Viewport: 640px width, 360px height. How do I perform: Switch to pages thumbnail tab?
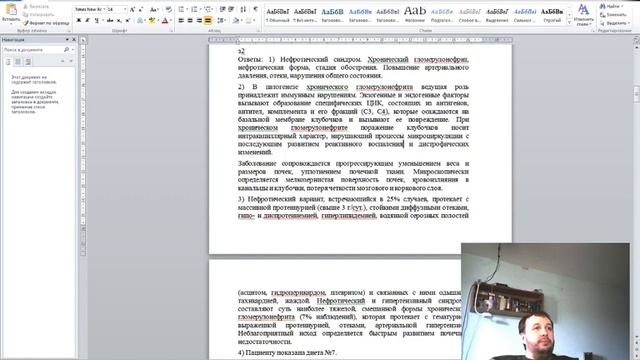[18, 62]
